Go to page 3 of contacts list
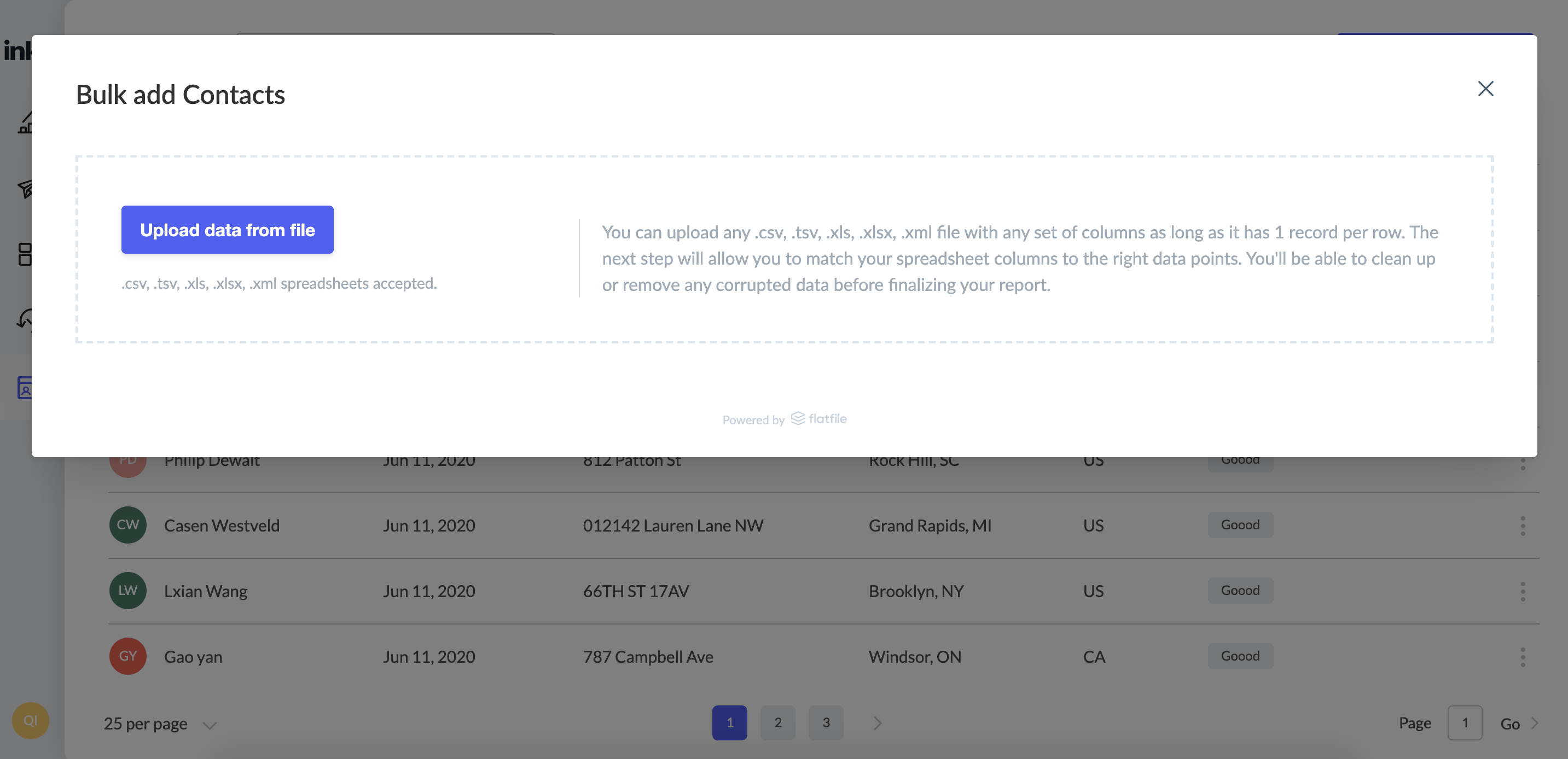This screenshot has height=759, width=1568. pos(825,721)
